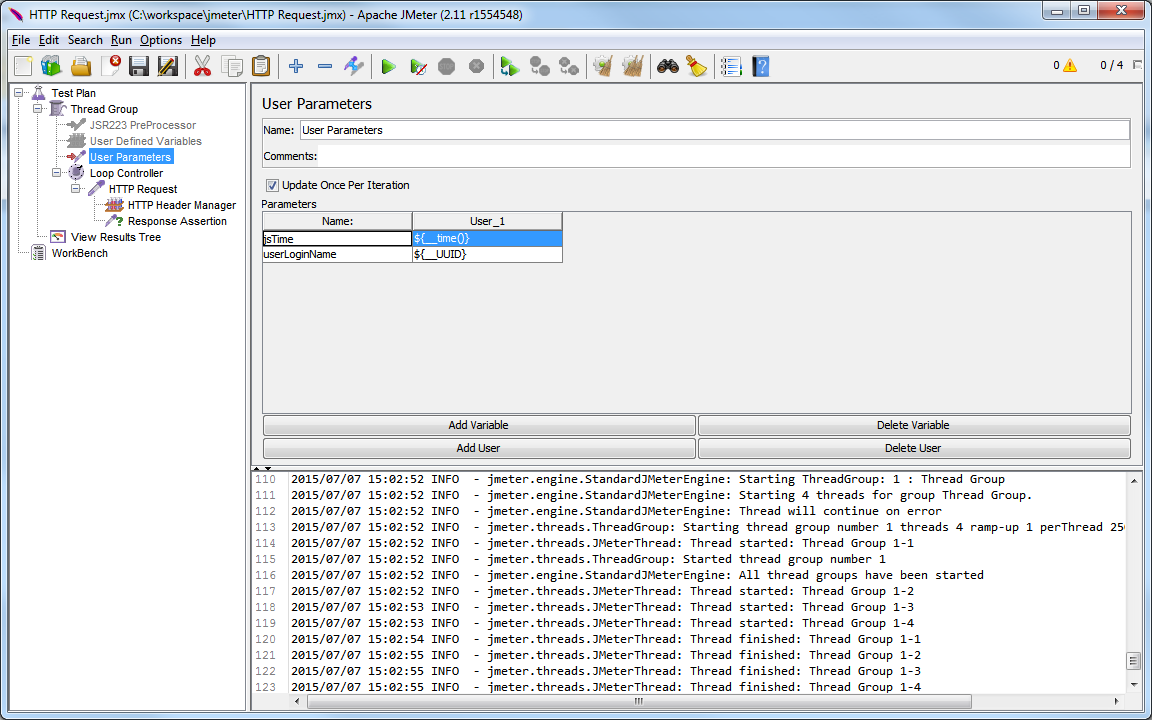Image resolution: width=1152 pixels, height=720 pixels.
Task: Click the User_1 column header
Action: (487, 221)
